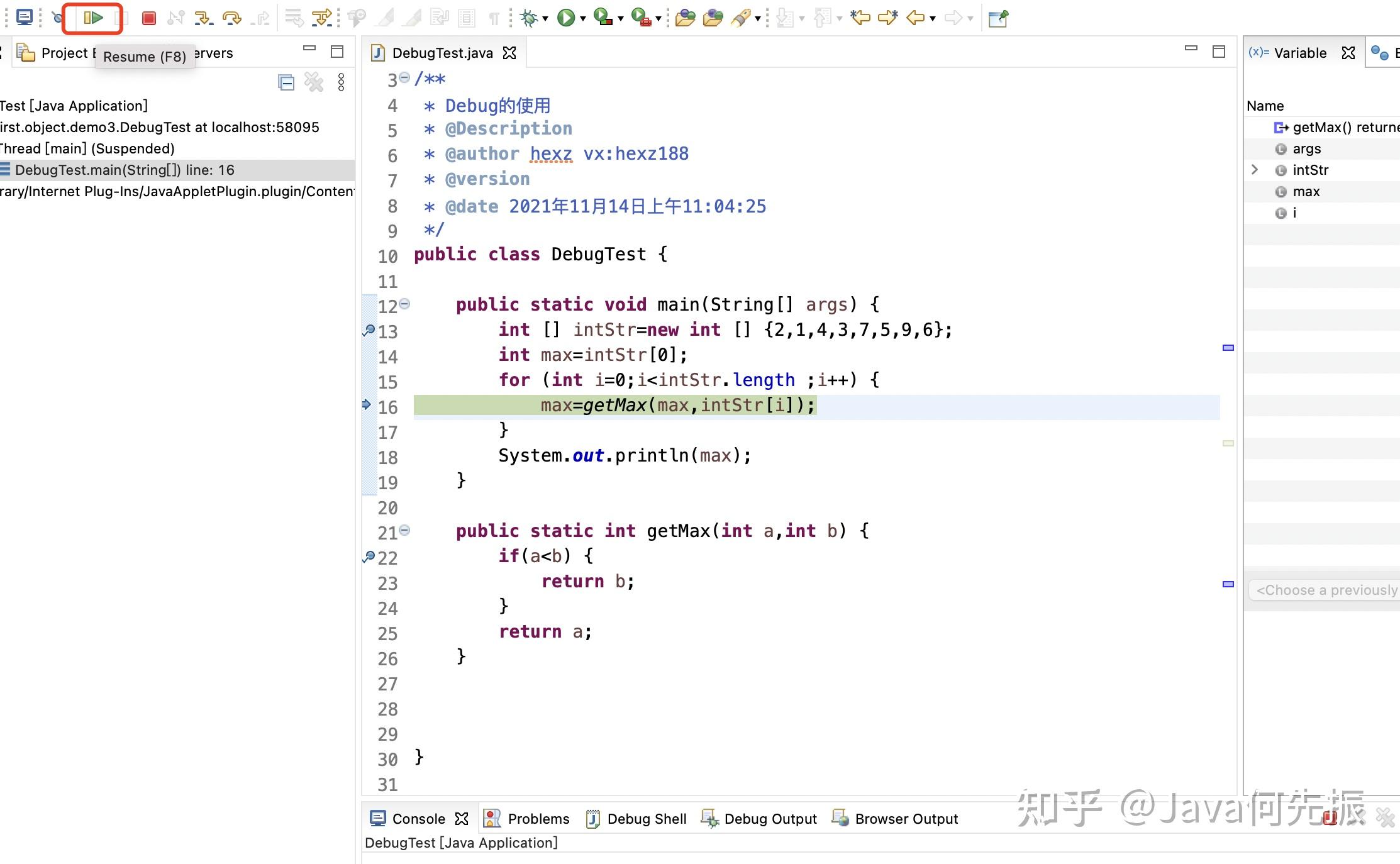The image size is (1400, 864).
Task: Expand the intStr variable node
Action: pos(1255,170)
